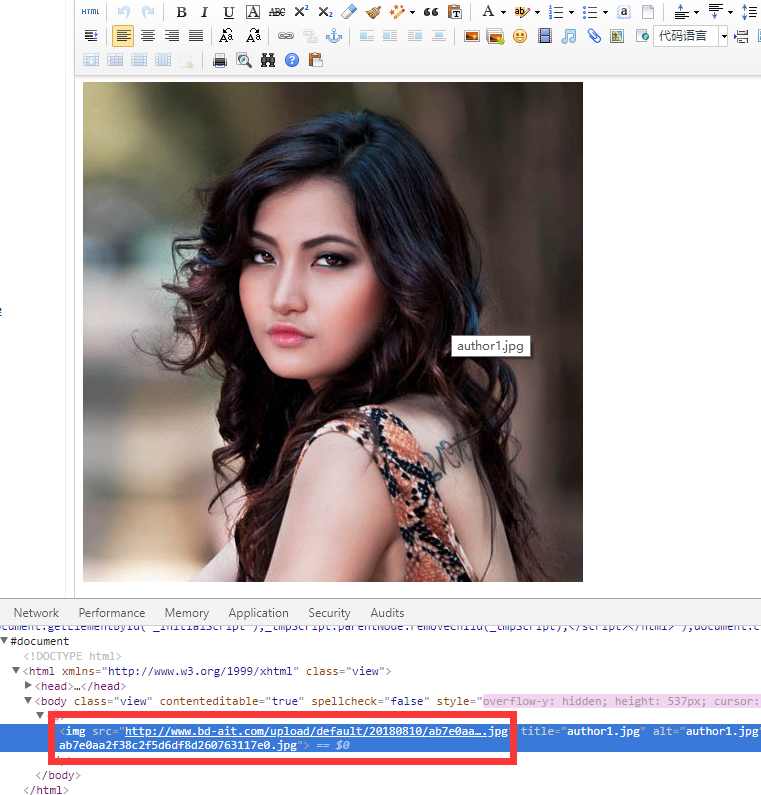Toggle bold formatting
The image size is (761, 795).
[181, 12]
